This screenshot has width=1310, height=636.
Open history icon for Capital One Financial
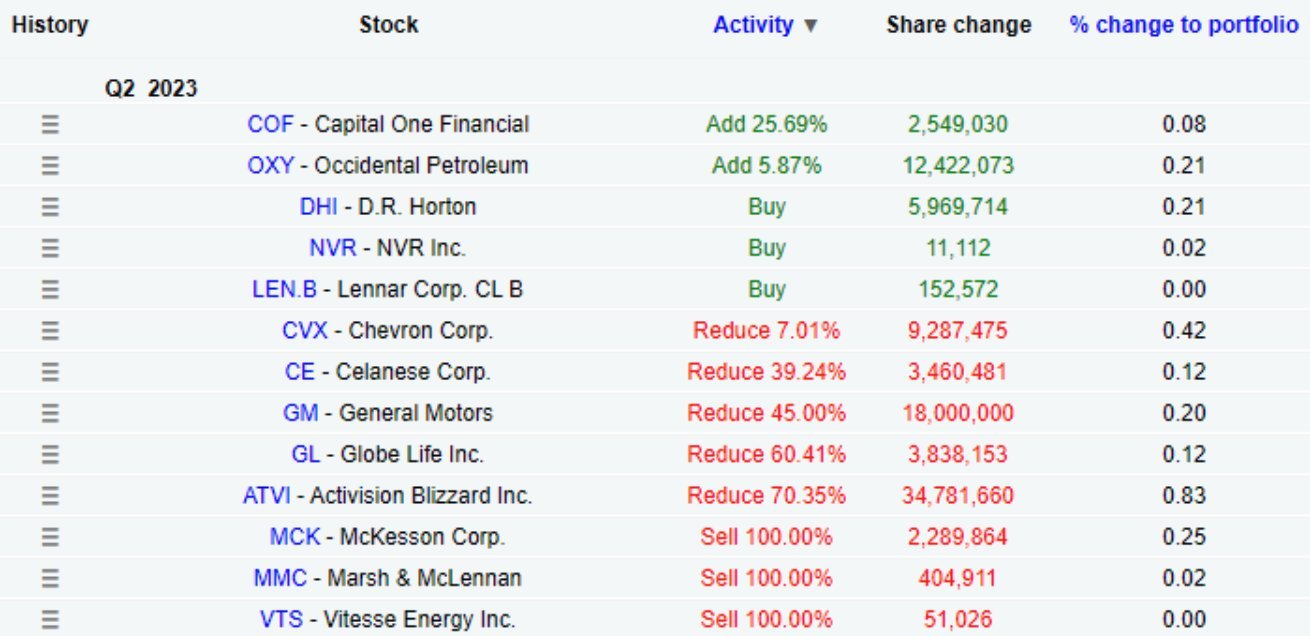click(50, 125)
